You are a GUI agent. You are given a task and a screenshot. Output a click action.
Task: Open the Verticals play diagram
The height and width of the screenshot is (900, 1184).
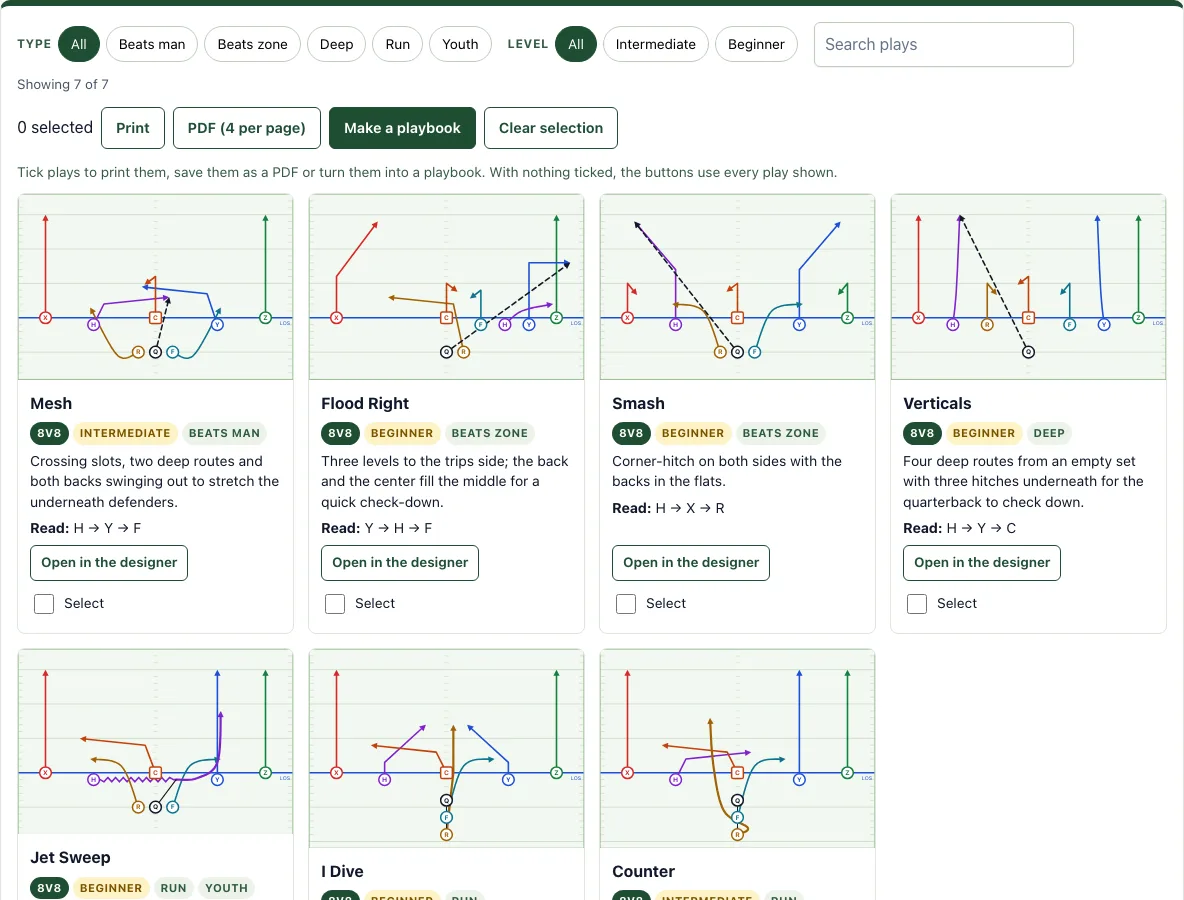[1028, 287]
